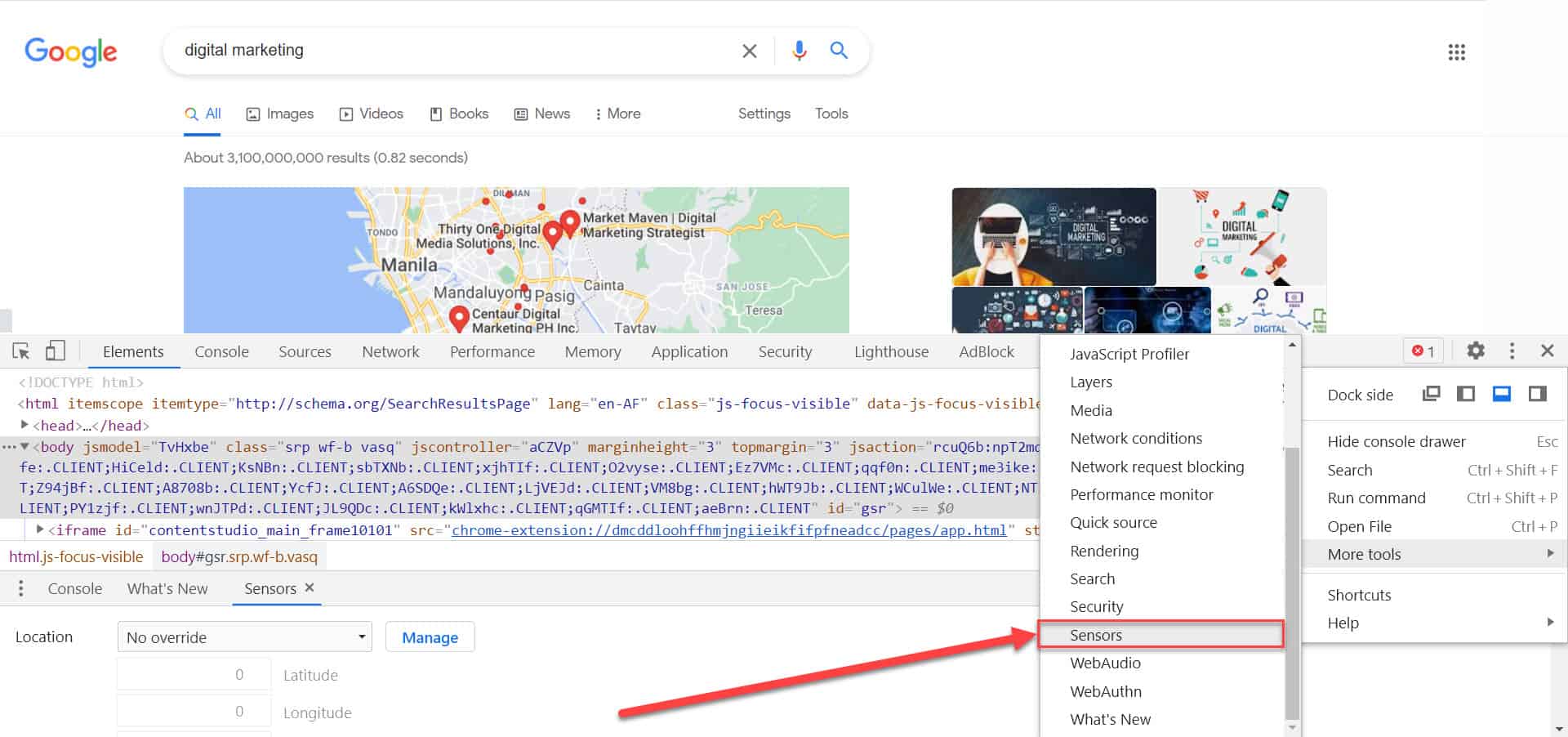The image size is (1568, 737).
Task: Expand the head element in Elements panel
Action: click(x=24, y=425)
